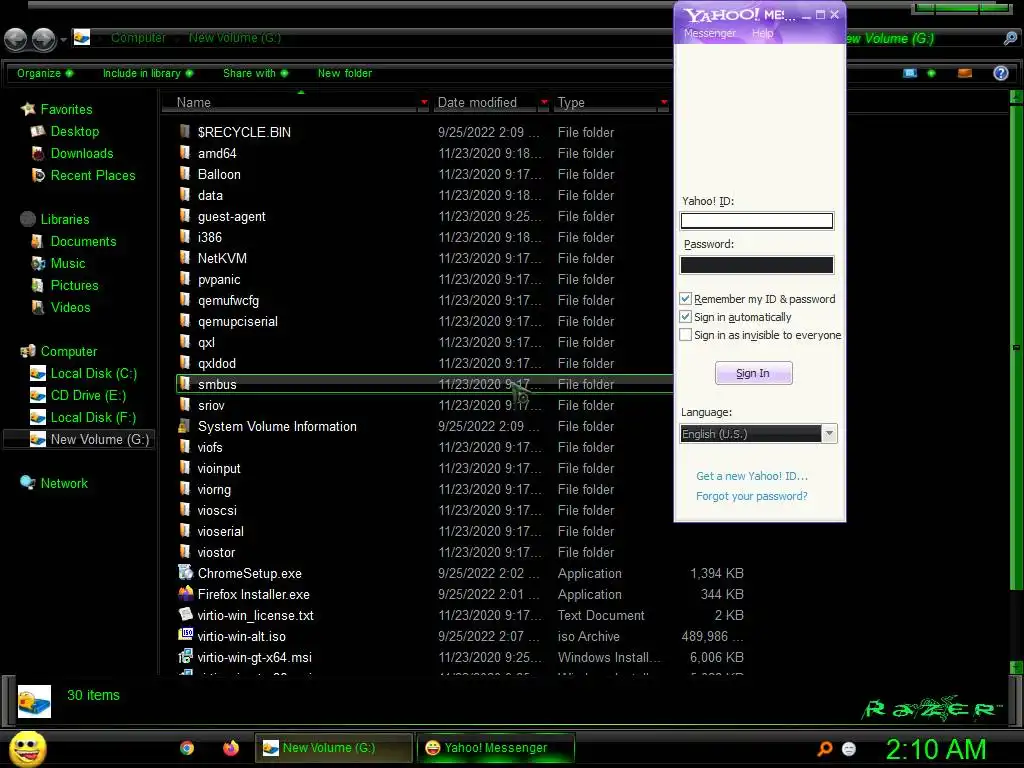Click the Network icon in sidebar
Viewport: 1024px width, 768px height.
[27, 483]
